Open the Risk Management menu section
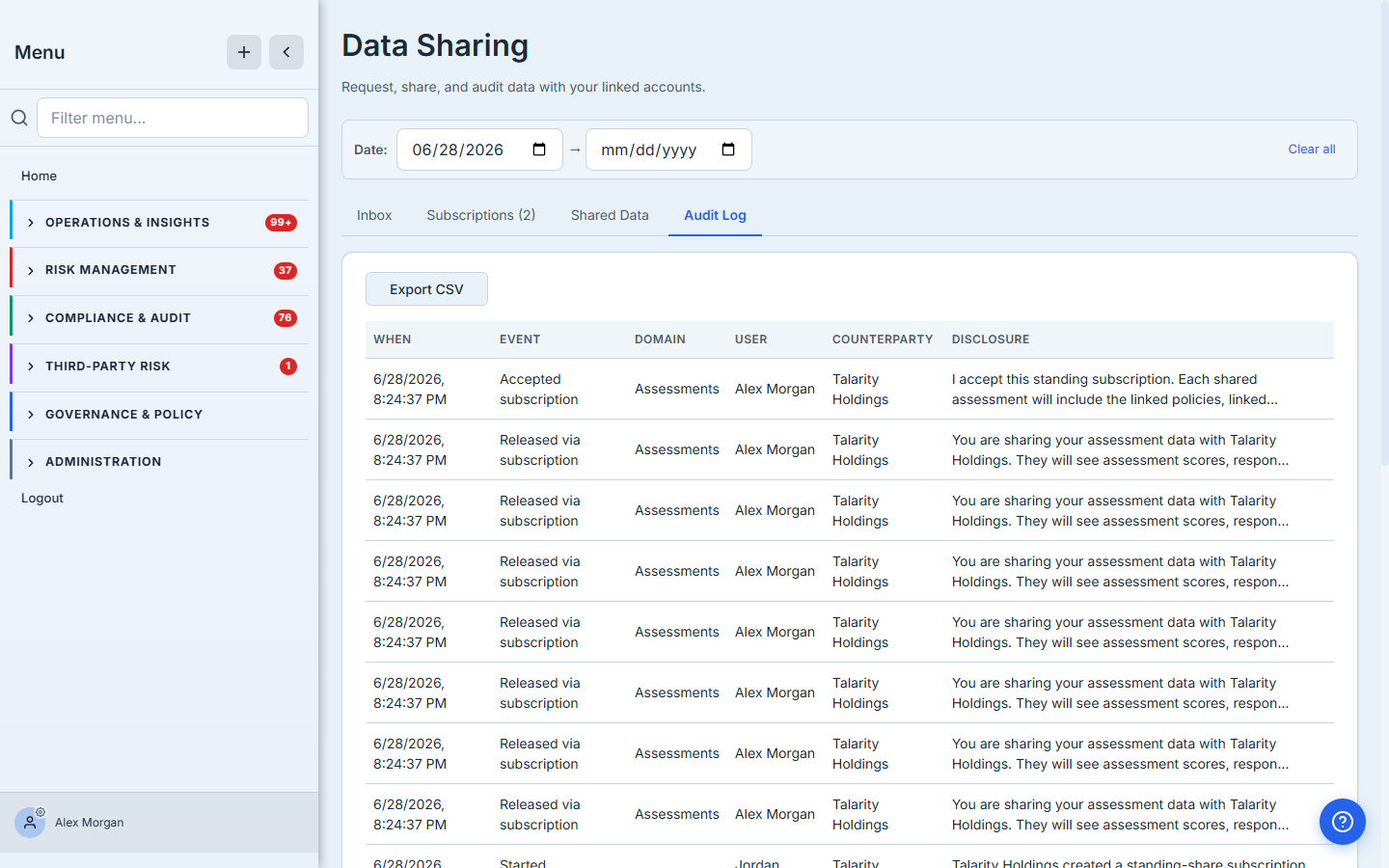The image size is (1389, 868). click(x=160, y=271)
